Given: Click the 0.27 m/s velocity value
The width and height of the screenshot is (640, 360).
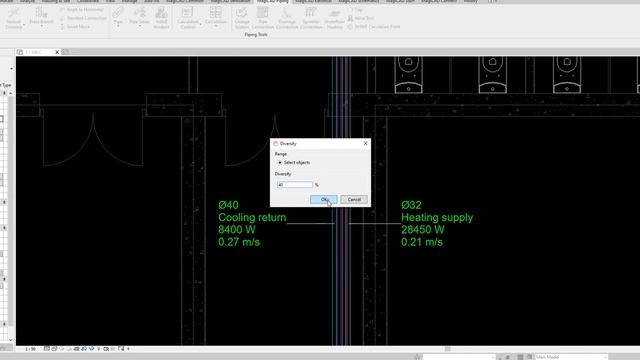Looking at the screenshot, I should coord(239,242).
